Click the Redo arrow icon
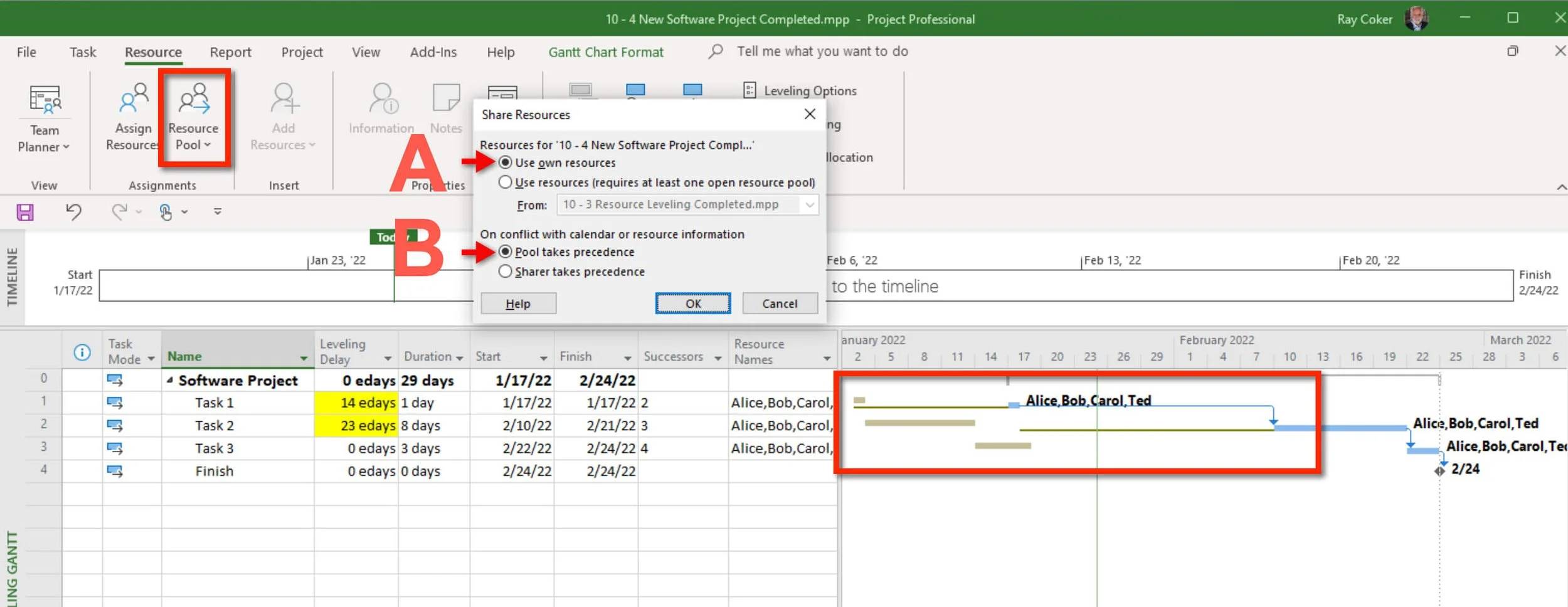This screenshot has width=1568, height=607. pyautogui.click(x=119, y=212)
